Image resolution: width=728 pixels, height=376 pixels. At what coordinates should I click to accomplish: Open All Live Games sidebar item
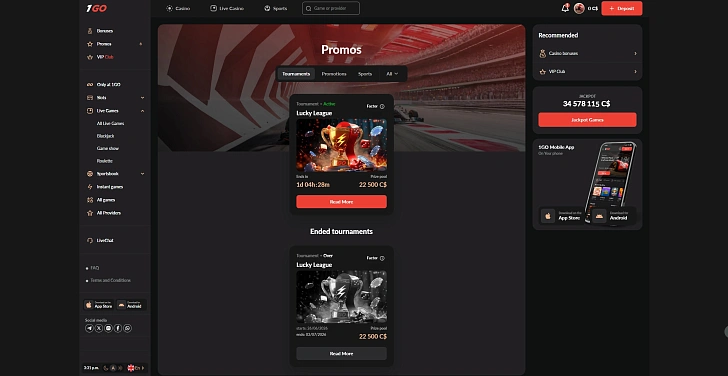coord(110,123)
